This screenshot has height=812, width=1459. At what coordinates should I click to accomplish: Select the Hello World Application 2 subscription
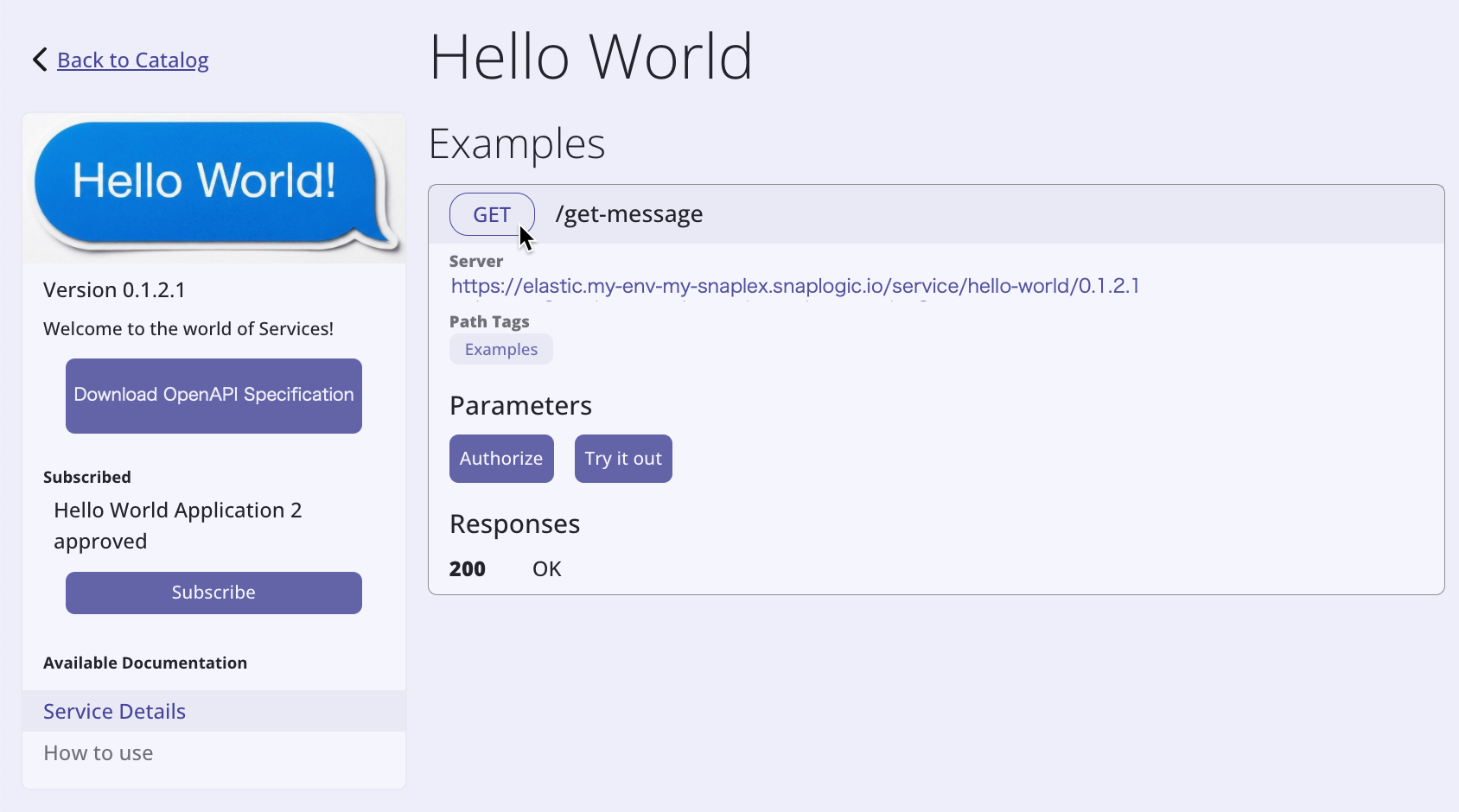click(177, 511)
